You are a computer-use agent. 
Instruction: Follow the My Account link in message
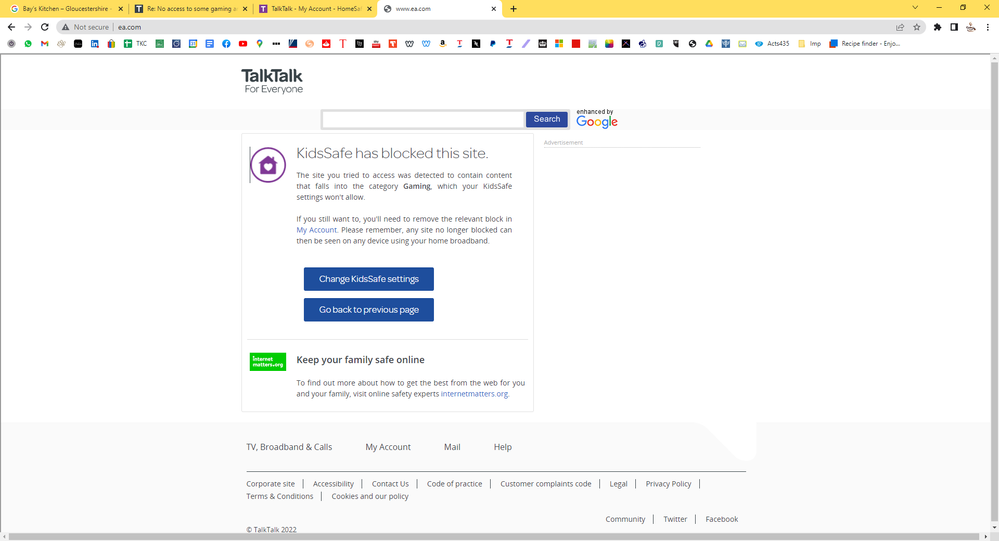click(x=316, y=230)
